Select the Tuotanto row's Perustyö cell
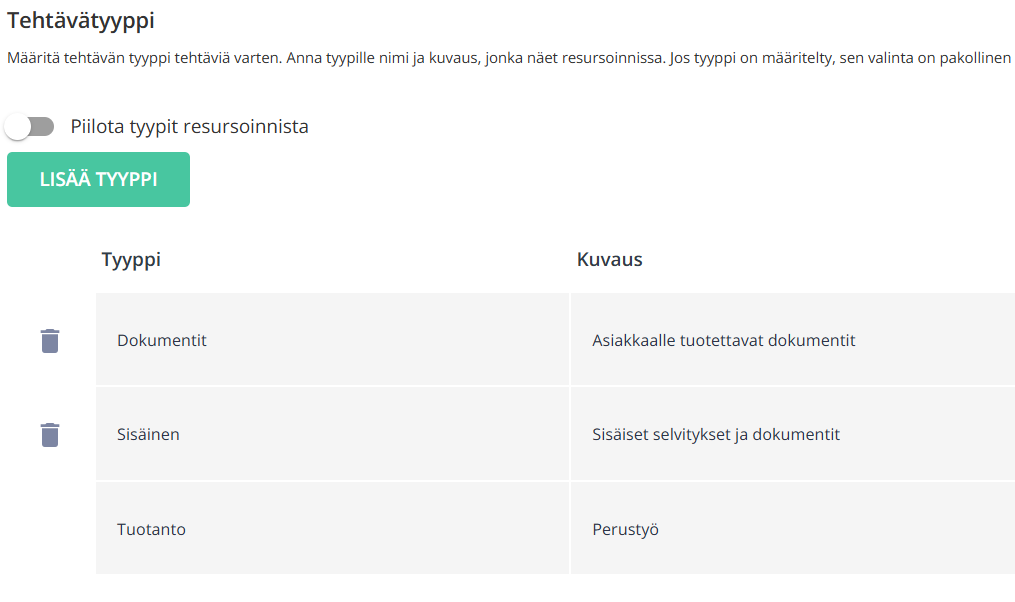Screen dimensions: 1015x602 pos(793,528)
